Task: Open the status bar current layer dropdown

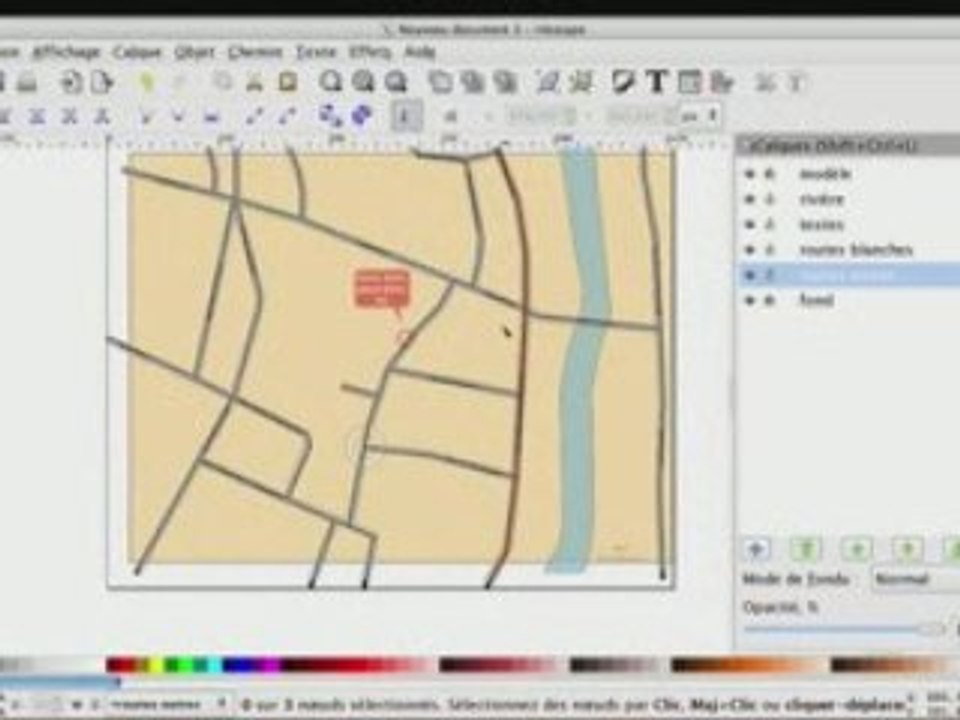Action: [x=168, y=704]
